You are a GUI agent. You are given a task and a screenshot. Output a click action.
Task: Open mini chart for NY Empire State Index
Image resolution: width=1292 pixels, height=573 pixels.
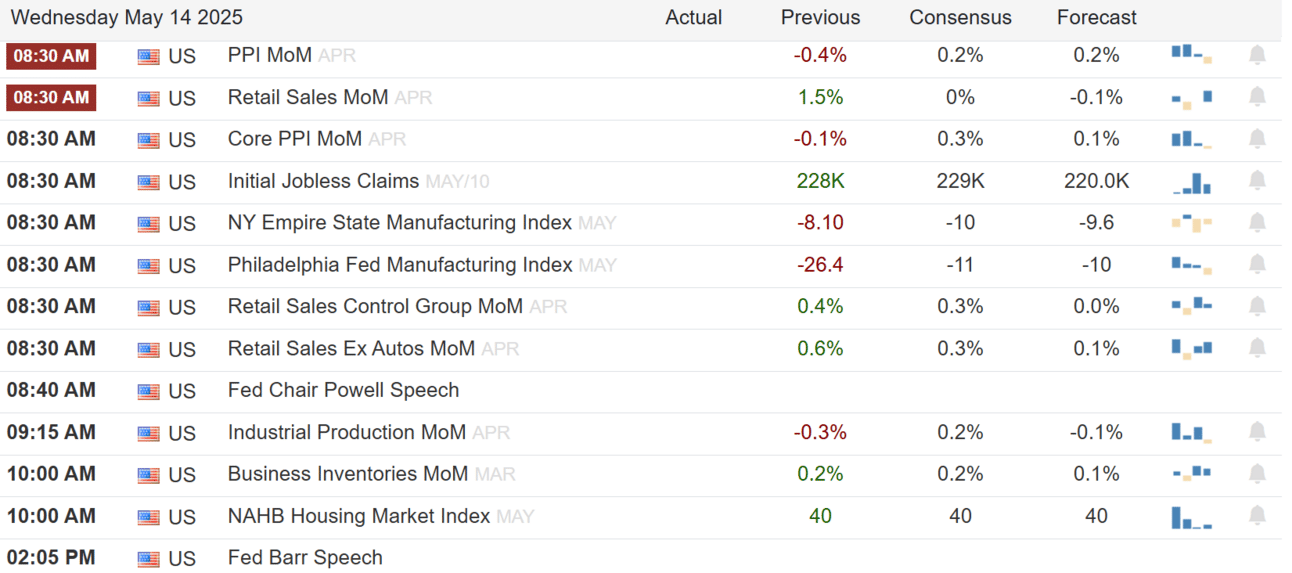point(1191,223)
